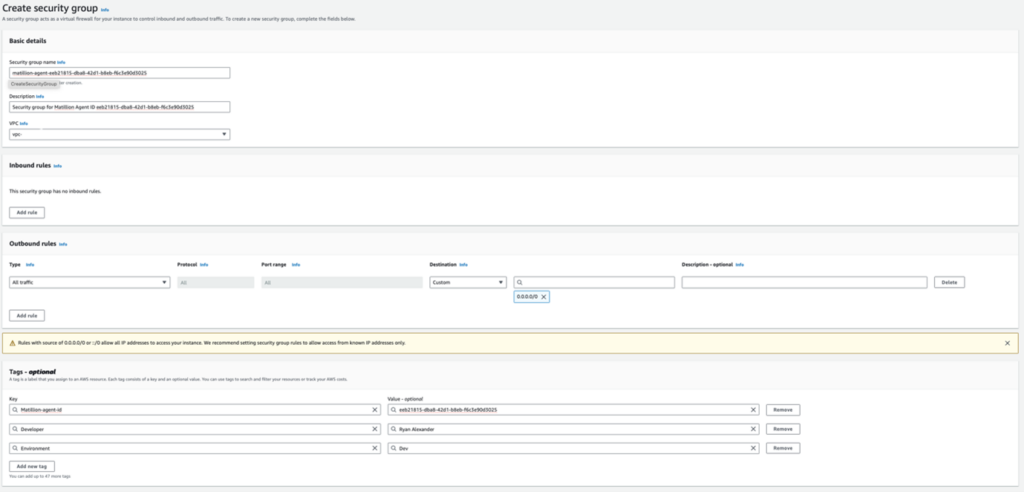Clear the Developer key field

(375, 429)
